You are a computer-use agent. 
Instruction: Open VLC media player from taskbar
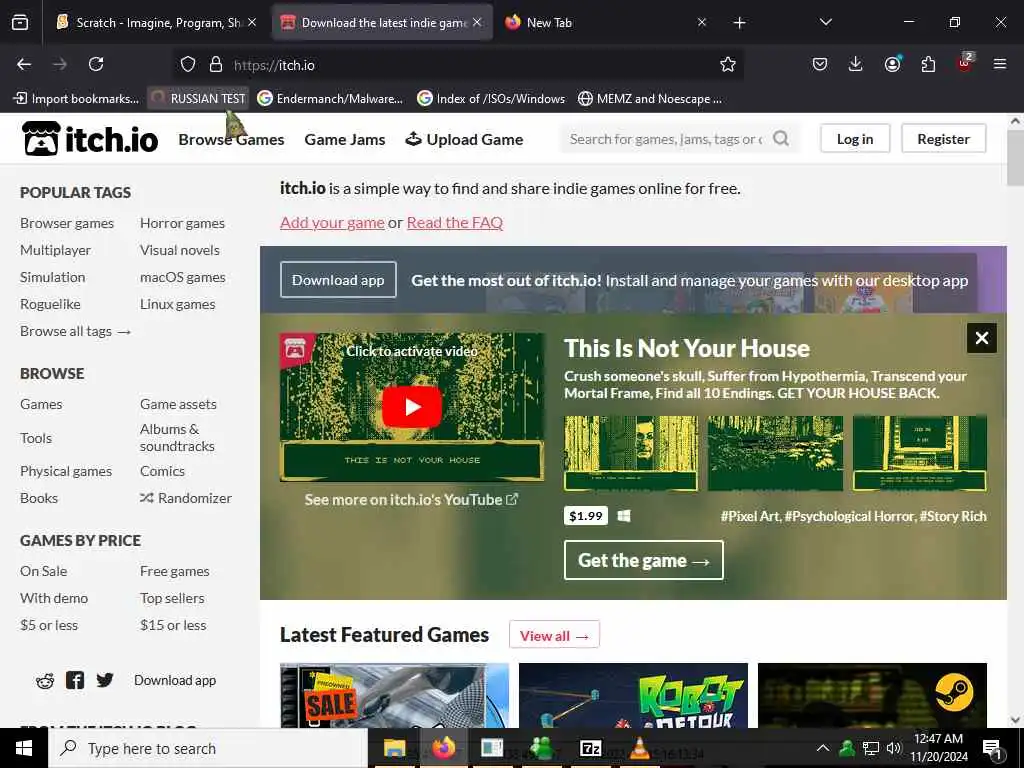click(639, 748)
